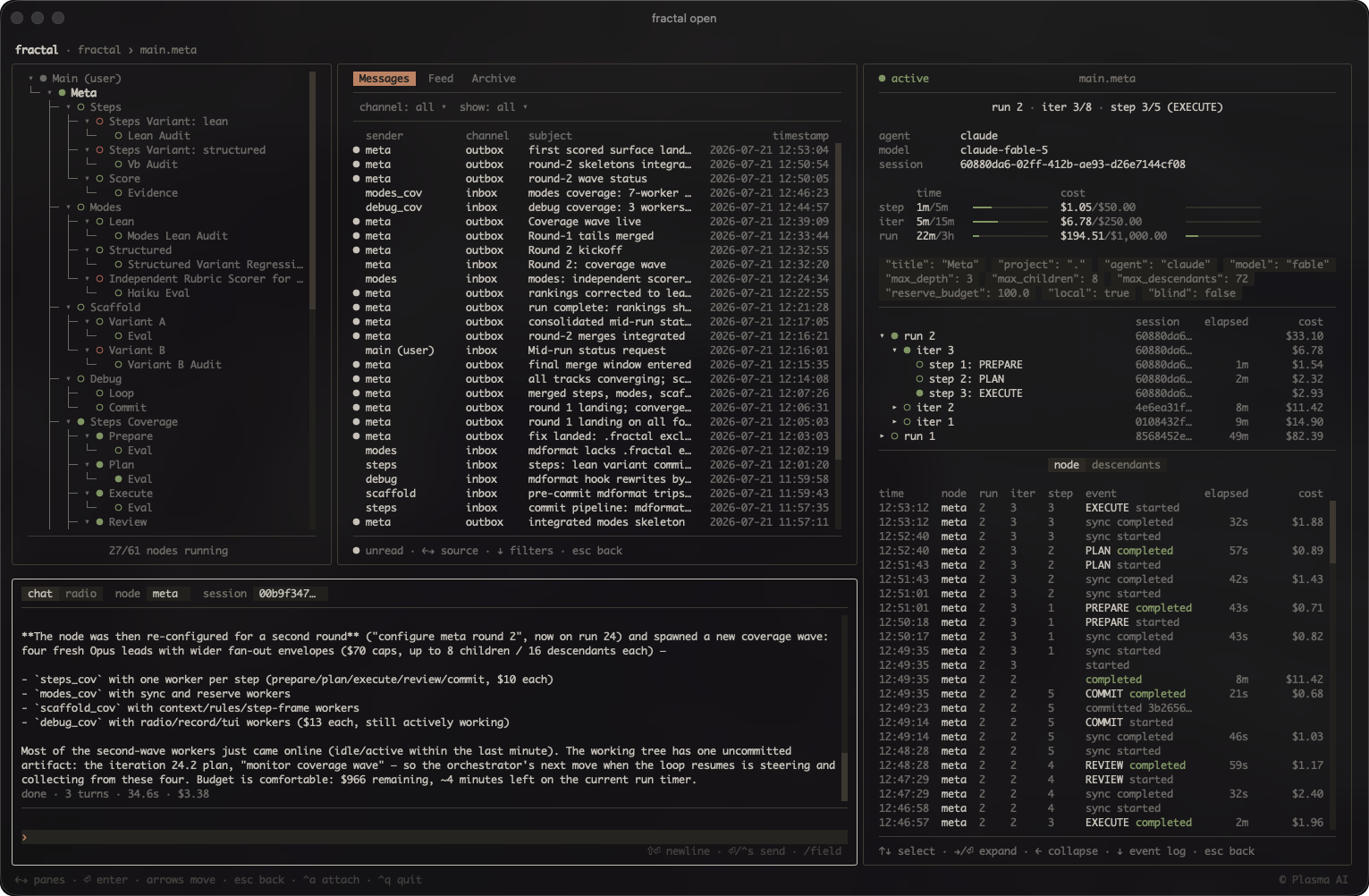Click the green dot beside Prepare
1369x896 pixels.
[x=99, y=436]
